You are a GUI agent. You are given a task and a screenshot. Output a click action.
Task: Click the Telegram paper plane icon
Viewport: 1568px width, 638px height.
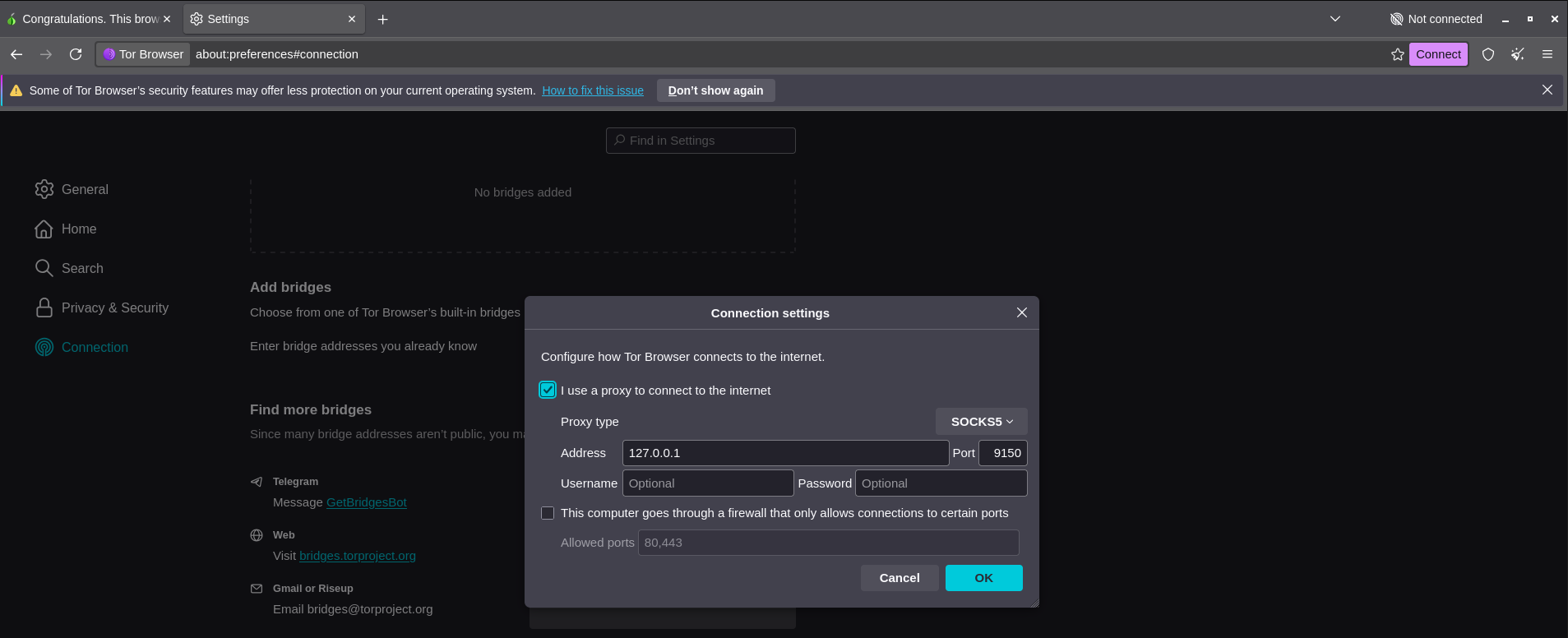[x=257, y=482]
